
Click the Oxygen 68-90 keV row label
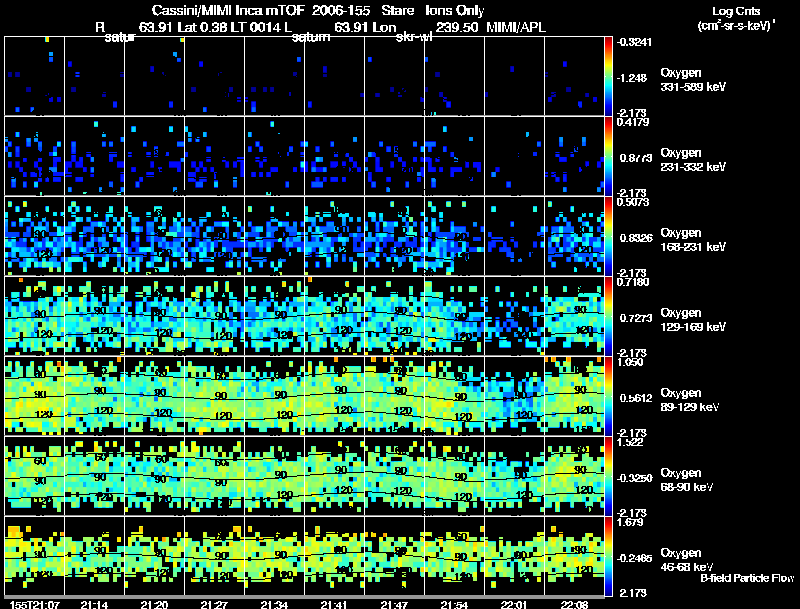pyautogui.click(x=687, y=480)
